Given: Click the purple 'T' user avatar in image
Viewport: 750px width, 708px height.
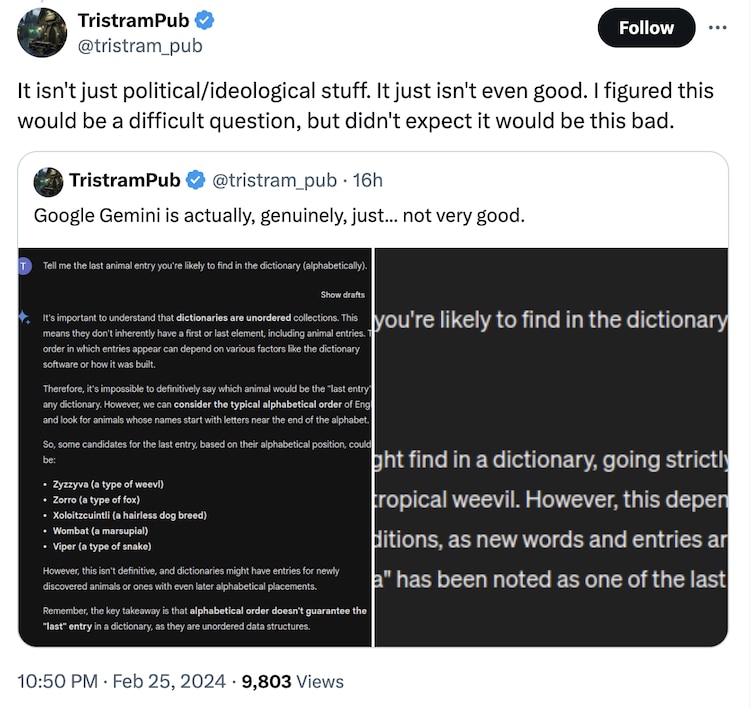Looking at the screenshot, I should [x=26, y=265].
